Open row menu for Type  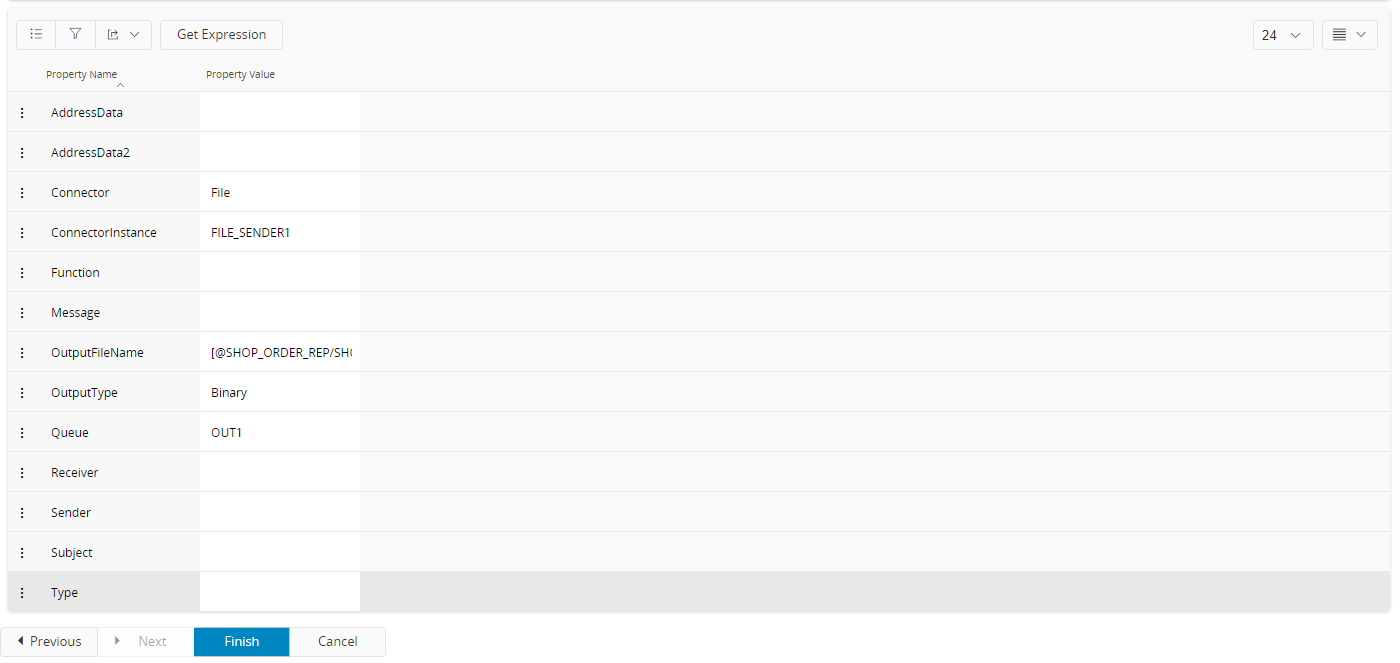22,593
